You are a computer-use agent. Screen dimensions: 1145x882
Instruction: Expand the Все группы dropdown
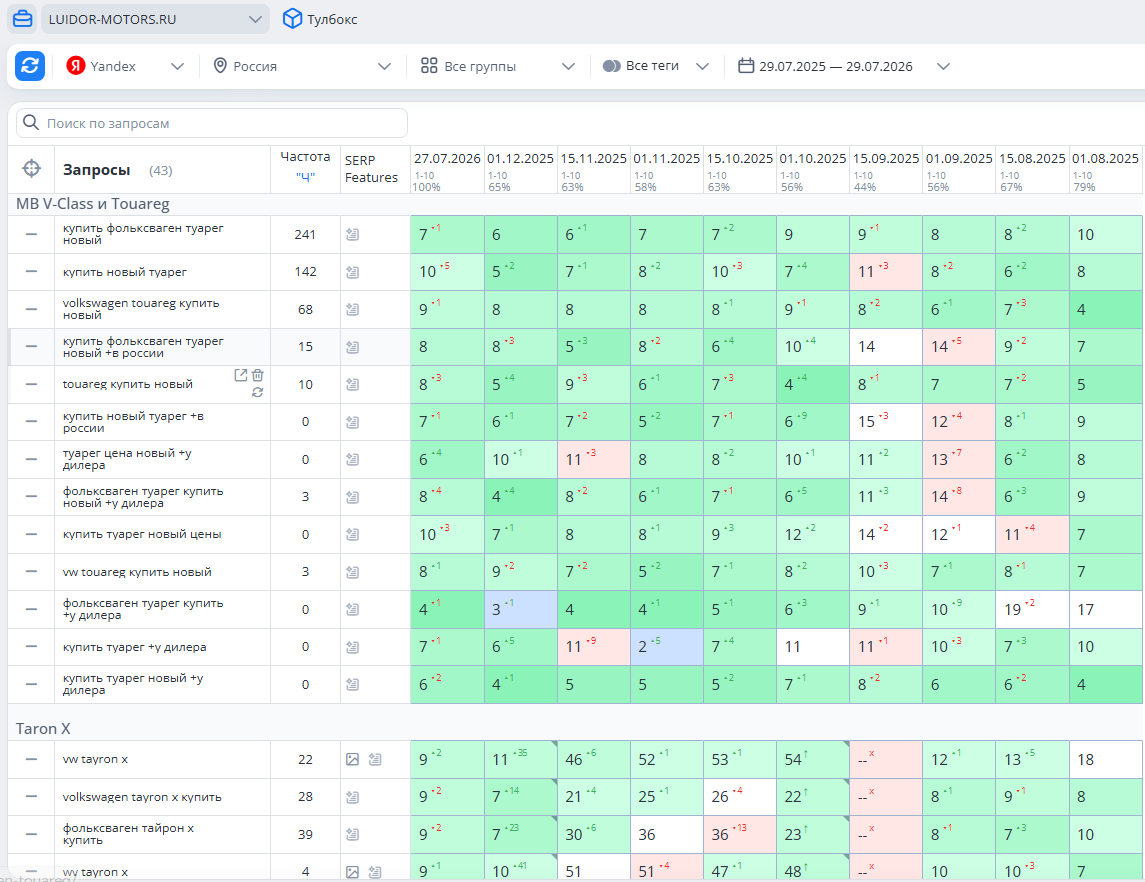coord(568,66)
